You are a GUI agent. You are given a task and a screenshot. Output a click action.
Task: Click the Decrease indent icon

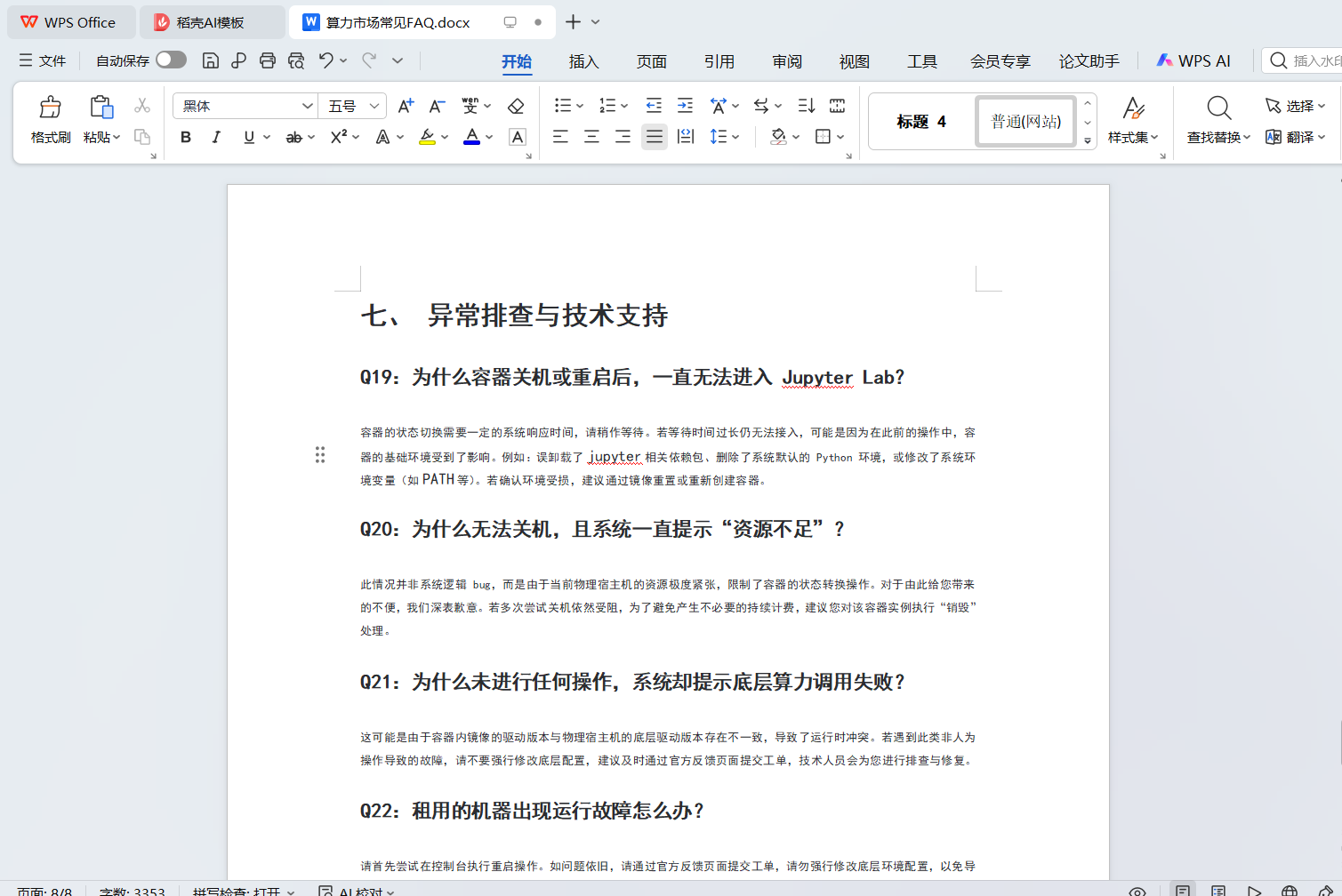coord(654,106)
